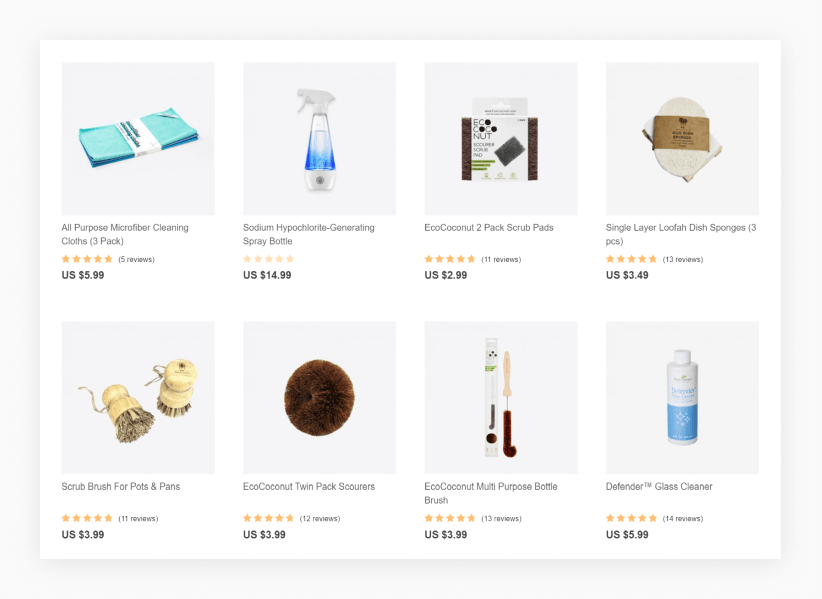
Task: Click star rating of Twin Pack Scourers
Action: [x=268, y=518]
